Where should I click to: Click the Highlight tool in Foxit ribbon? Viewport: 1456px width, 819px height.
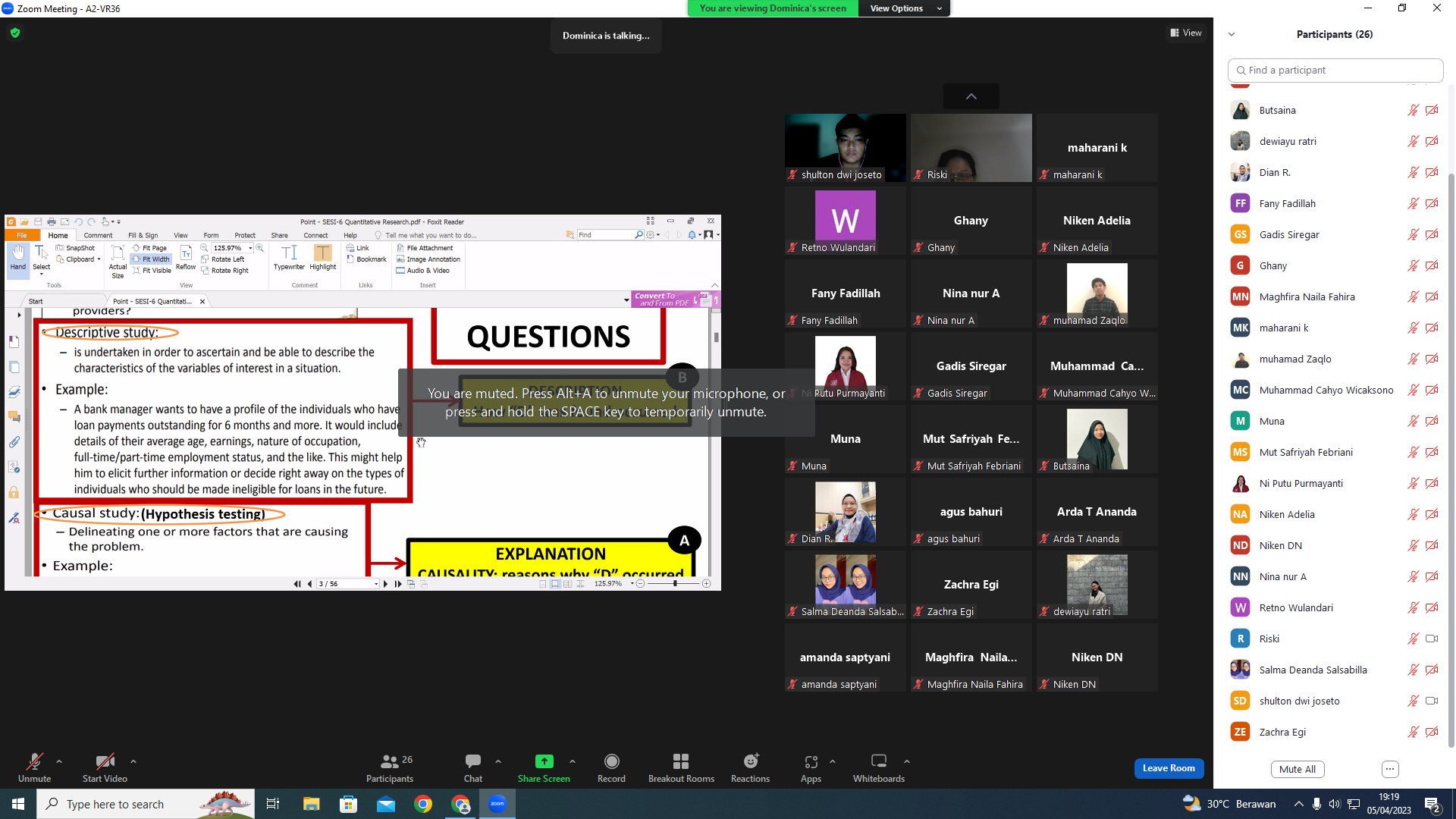point(322,257)
